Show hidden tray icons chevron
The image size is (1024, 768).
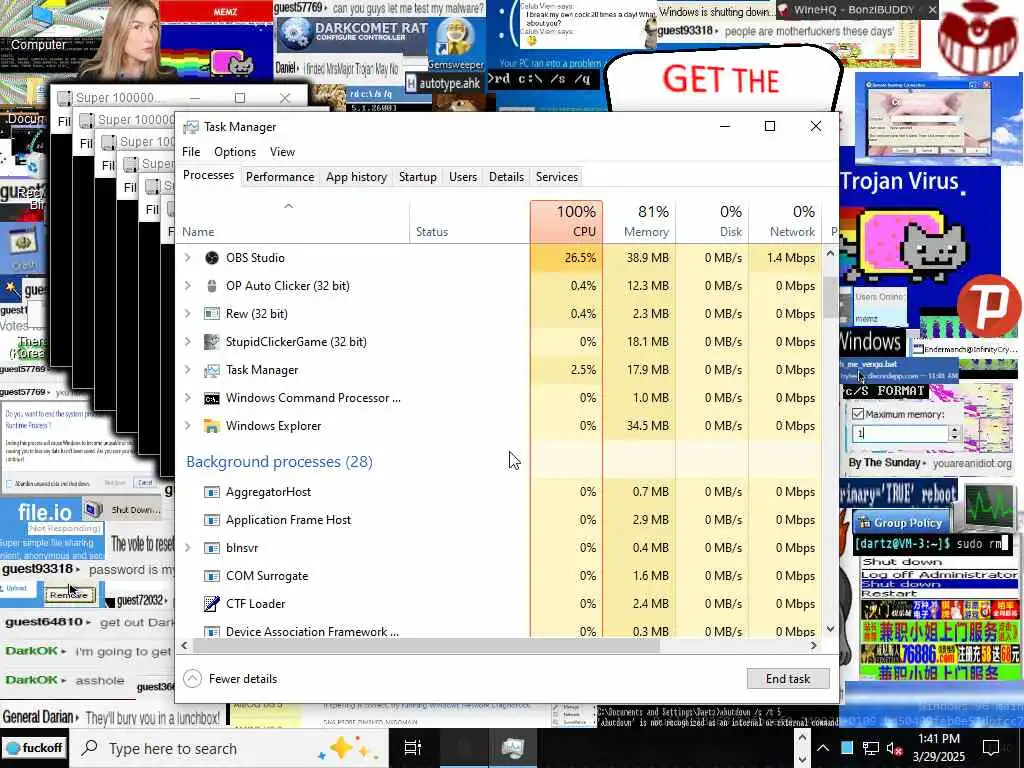823,748
